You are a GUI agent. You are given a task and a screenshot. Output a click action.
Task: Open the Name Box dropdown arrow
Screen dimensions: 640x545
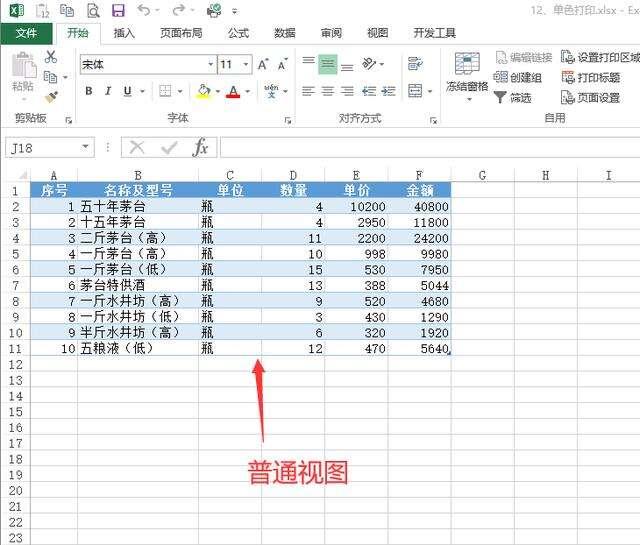pyautogui.click(x=85, y=147)
